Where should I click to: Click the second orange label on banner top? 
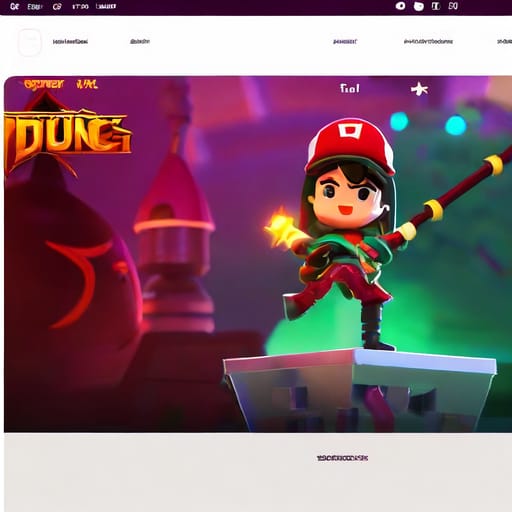click(x=87, y=84)
